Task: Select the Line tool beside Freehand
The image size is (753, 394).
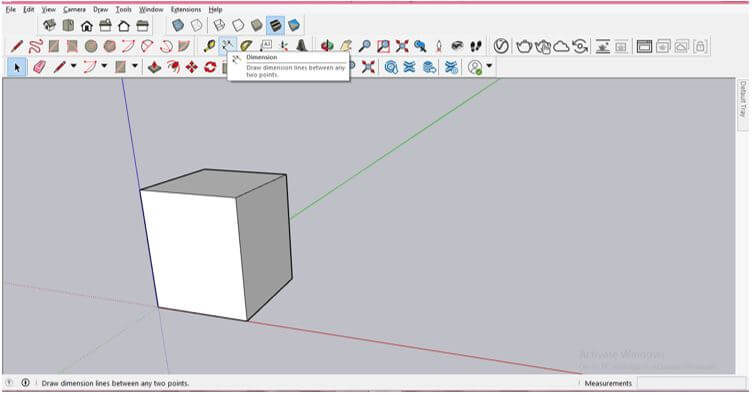Action: (17, 46)
